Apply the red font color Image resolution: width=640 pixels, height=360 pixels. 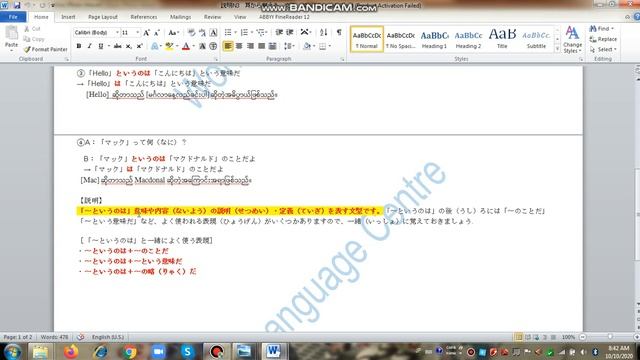(x=186, y=46)
